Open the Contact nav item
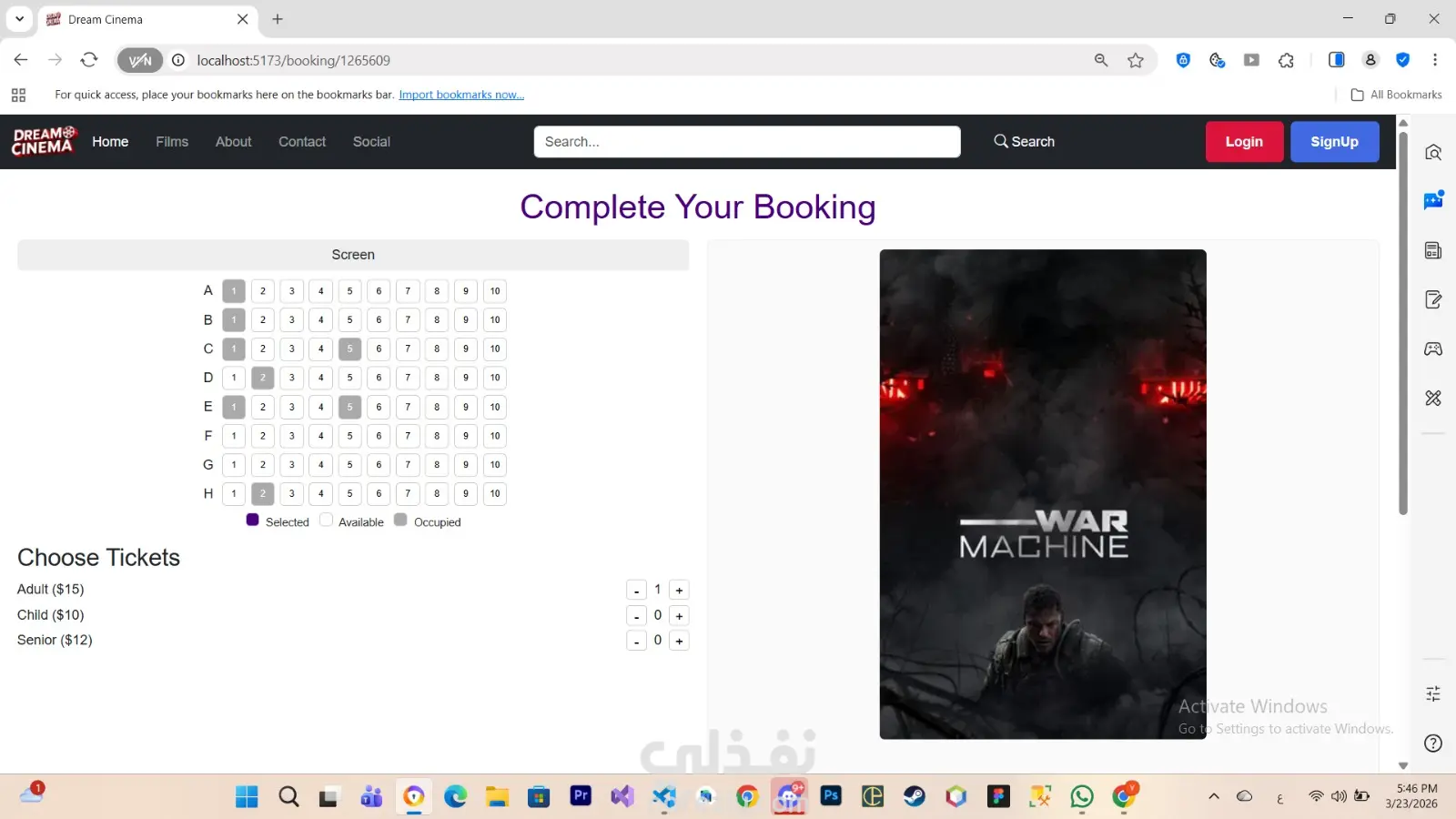 click(302, 142)
